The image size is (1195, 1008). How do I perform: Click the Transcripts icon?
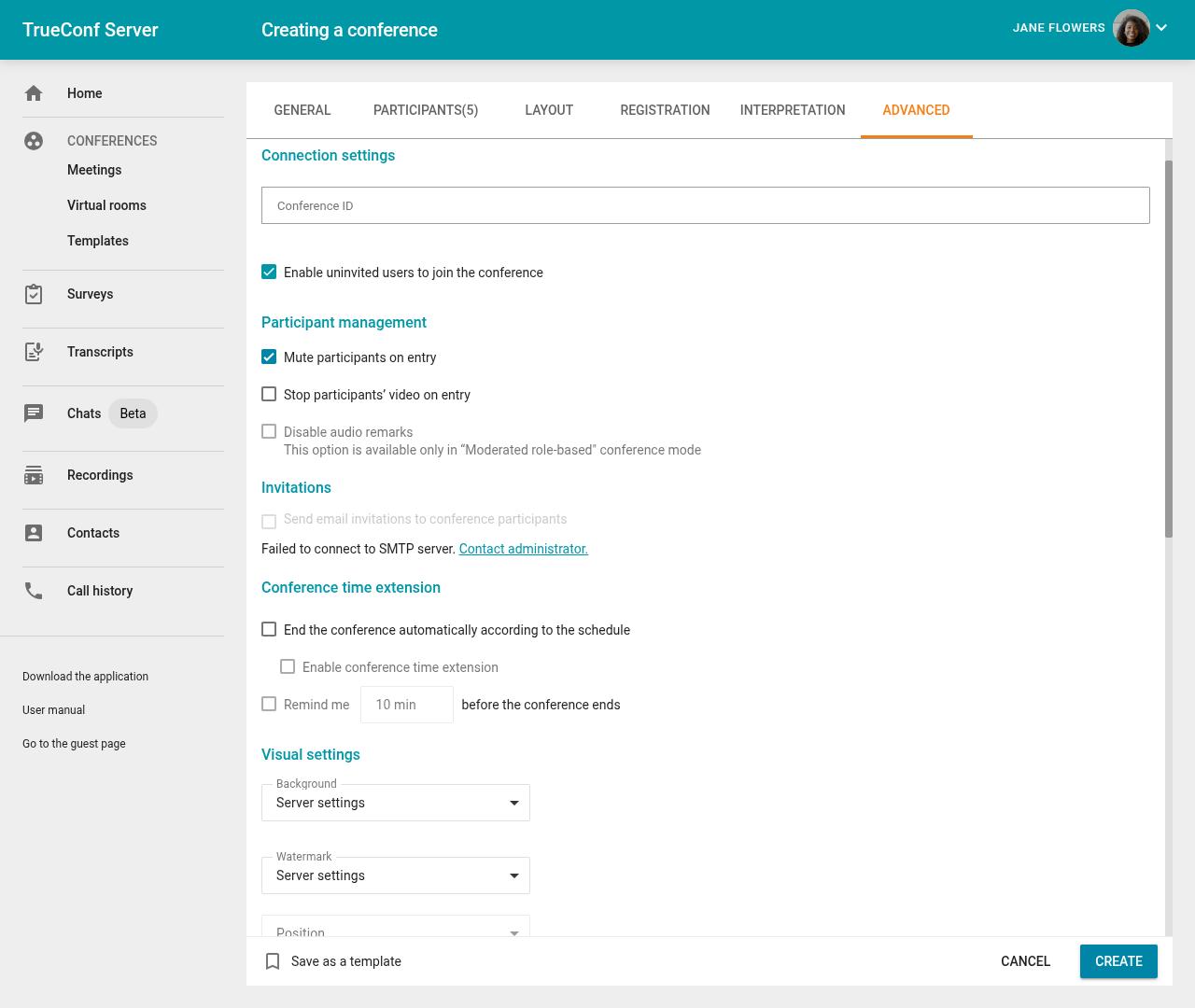34,352
